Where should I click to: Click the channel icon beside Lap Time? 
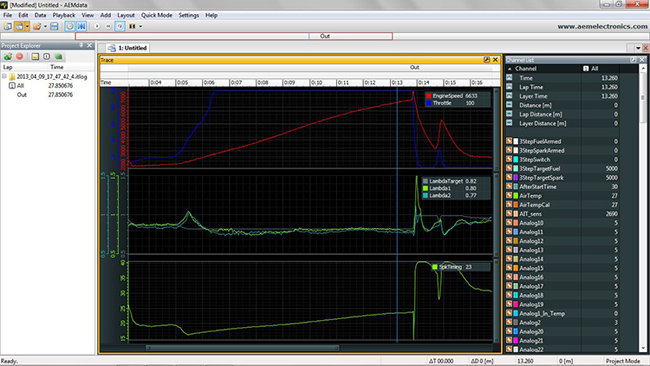(509, 87)
